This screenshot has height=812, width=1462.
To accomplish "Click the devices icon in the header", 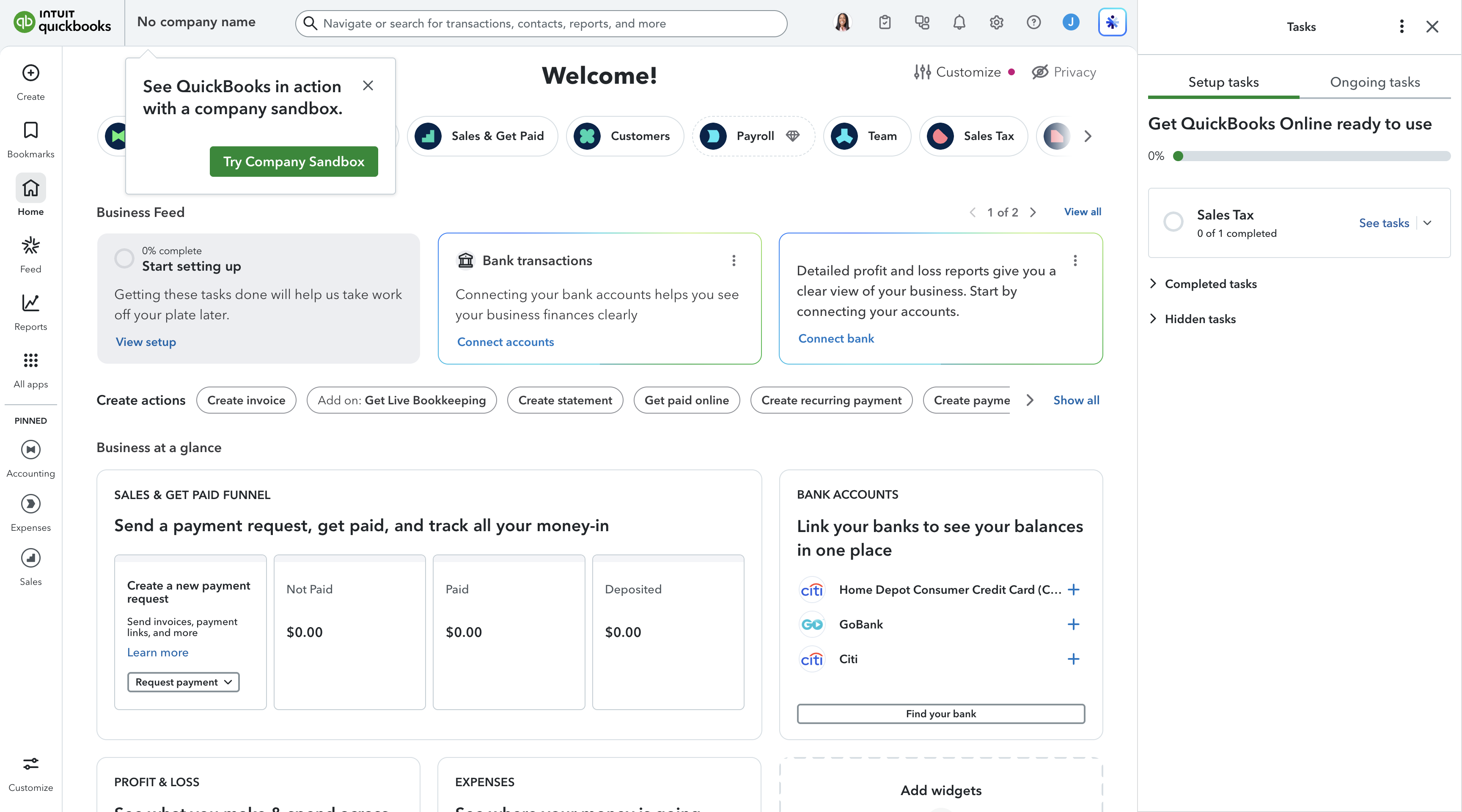I will click(922, 23).
